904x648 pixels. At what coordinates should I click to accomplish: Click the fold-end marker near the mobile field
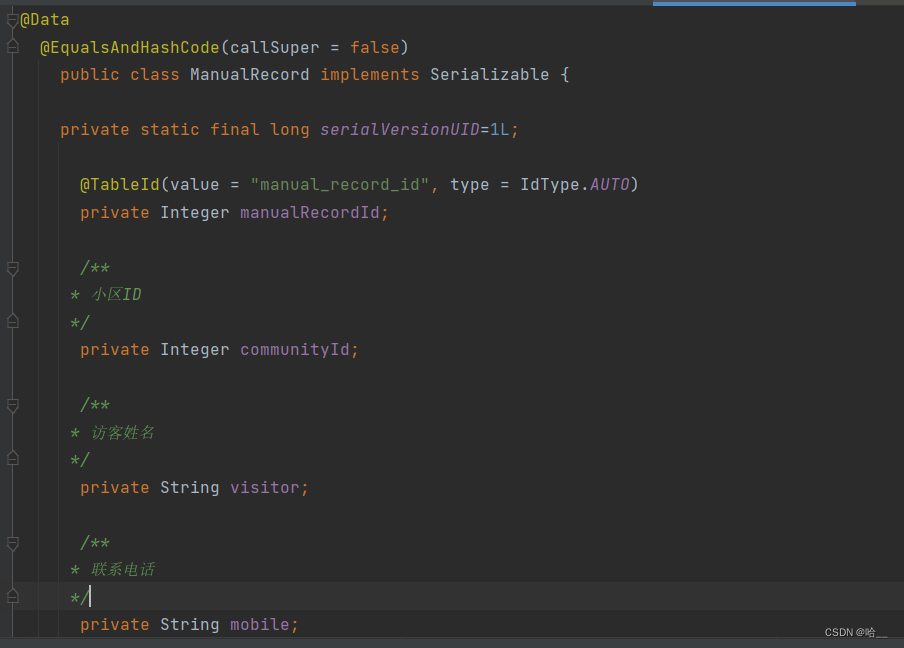click(12, 596)
